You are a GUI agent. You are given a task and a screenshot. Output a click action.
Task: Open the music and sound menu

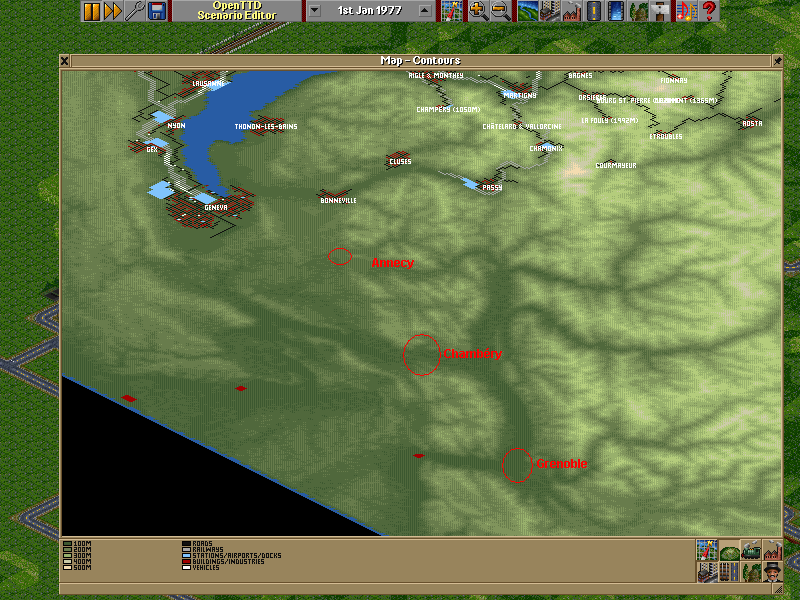pyautogui.click(x=686, y=11)
